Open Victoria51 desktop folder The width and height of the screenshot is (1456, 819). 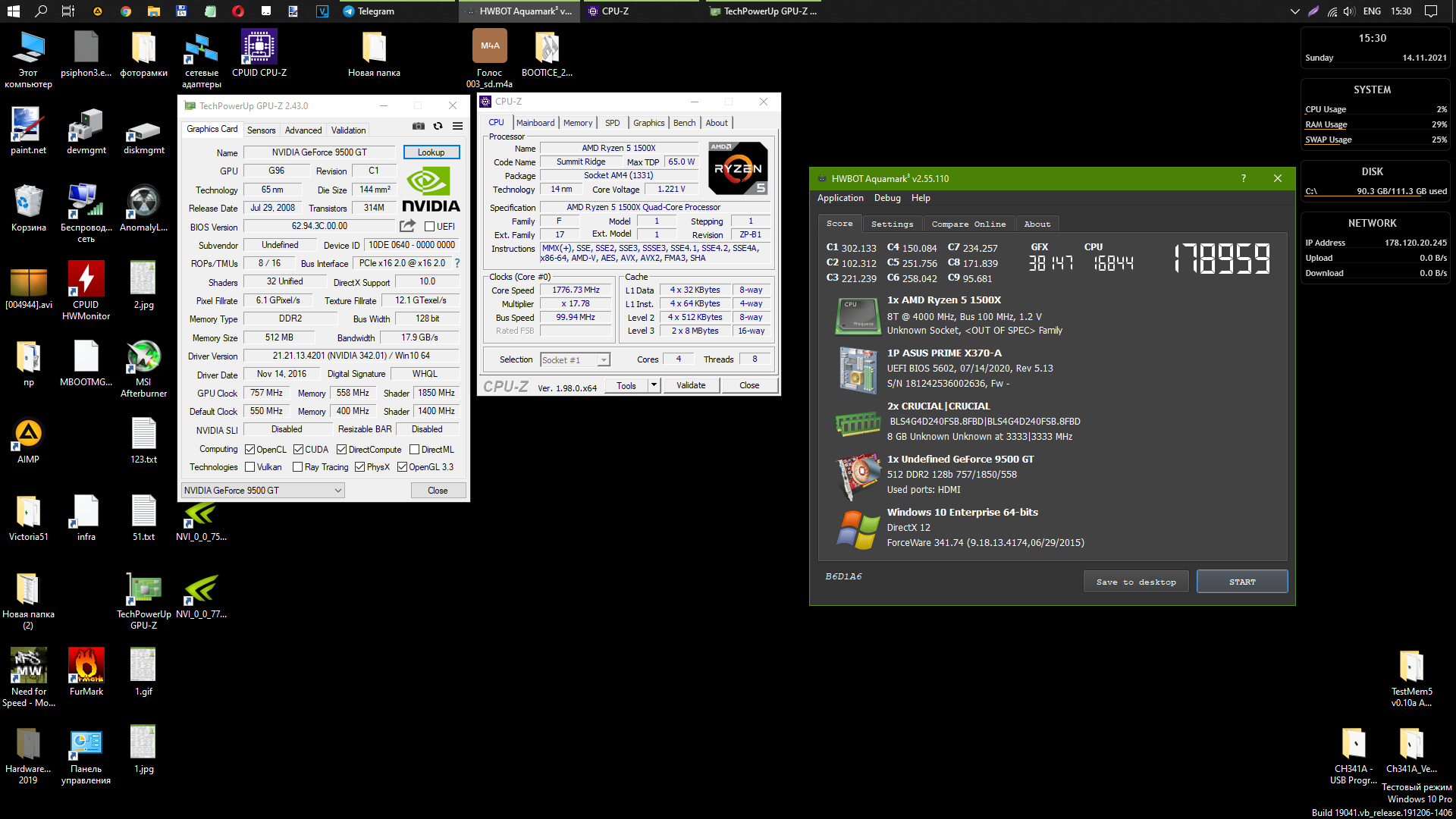[x=28, y=517]
